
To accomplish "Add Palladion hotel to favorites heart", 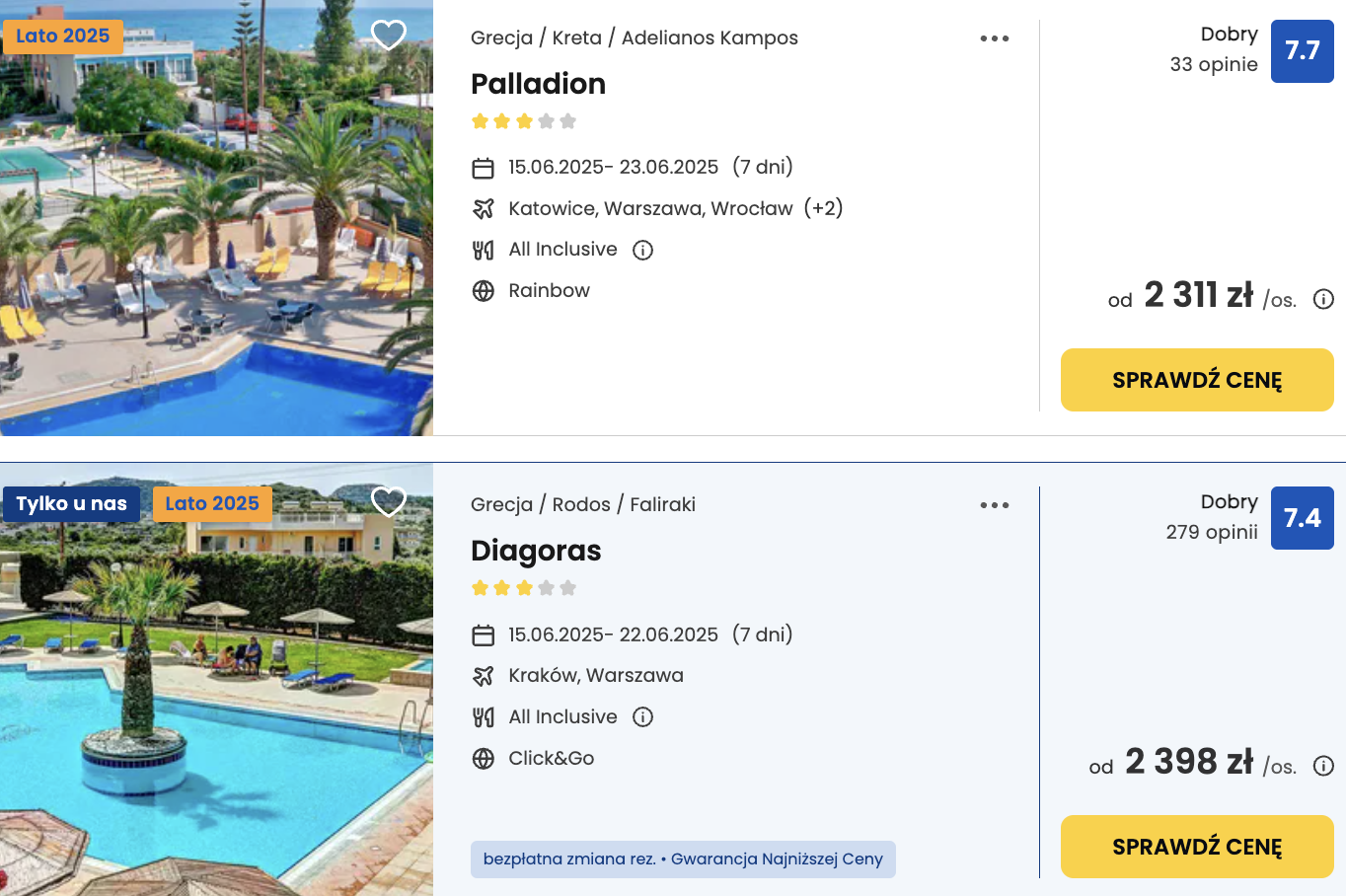I will (x=389, y=36).
